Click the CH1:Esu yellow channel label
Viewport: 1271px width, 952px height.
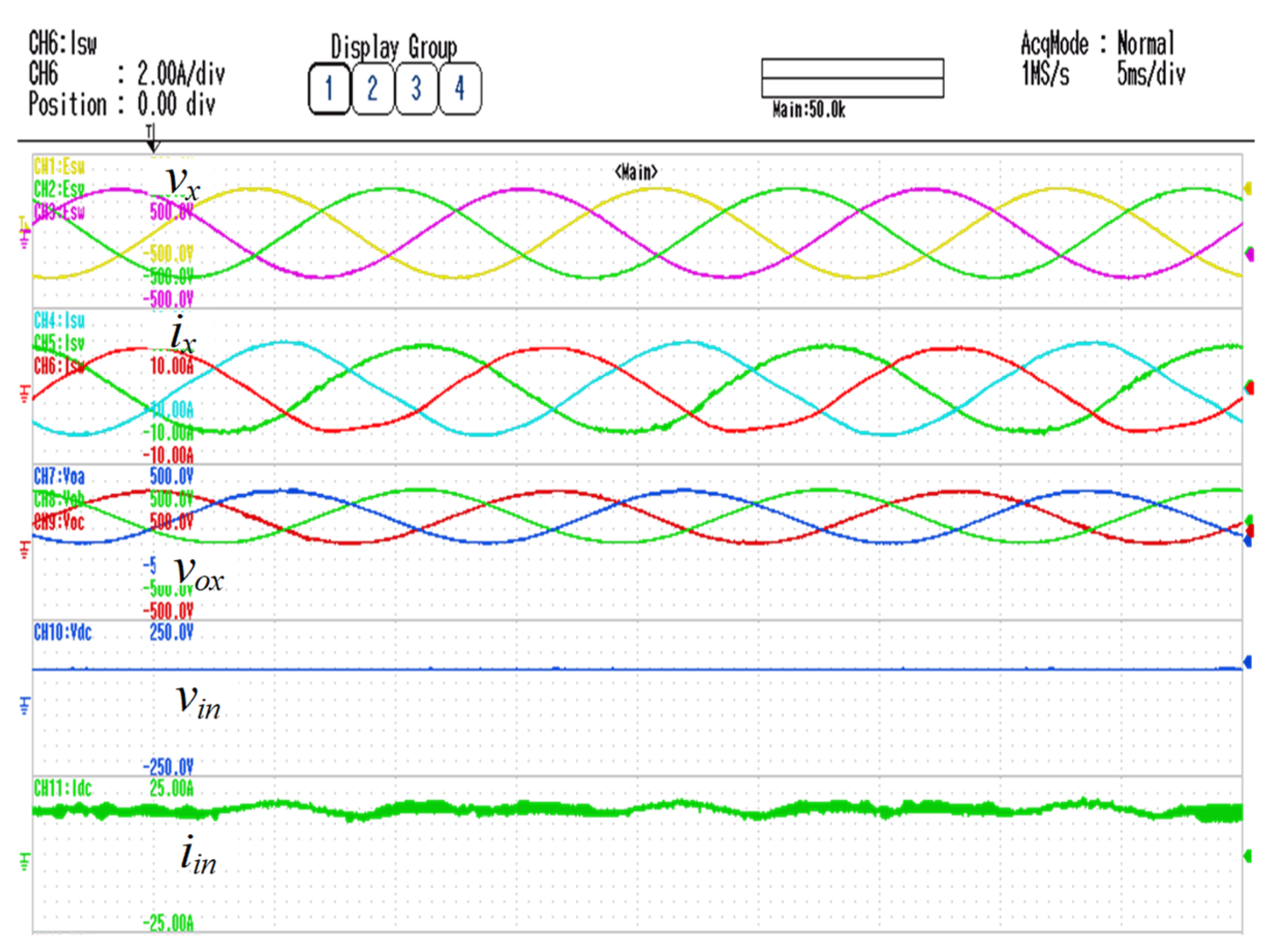coord(59,167)
